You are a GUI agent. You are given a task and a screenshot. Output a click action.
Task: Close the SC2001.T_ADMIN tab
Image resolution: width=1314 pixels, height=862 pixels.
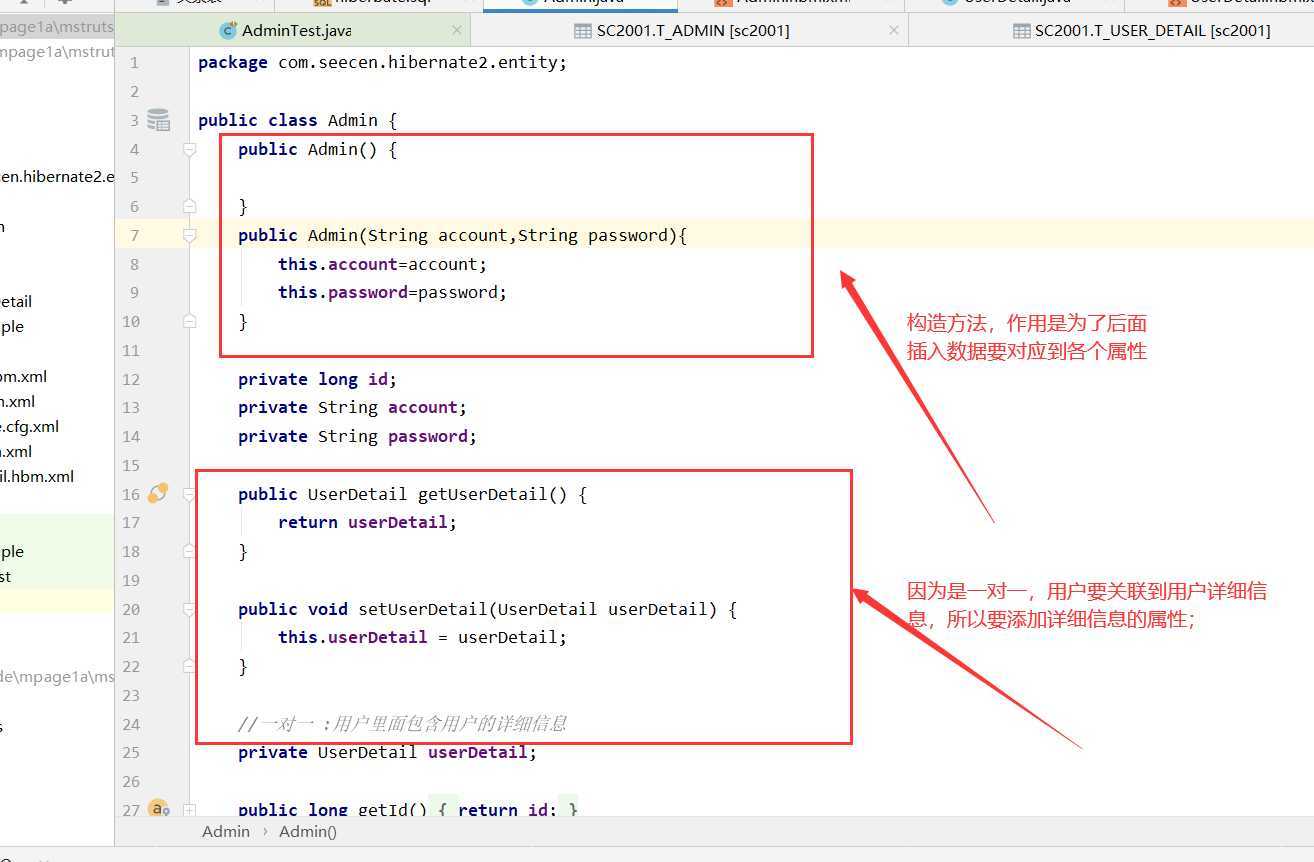coord(894,30)
